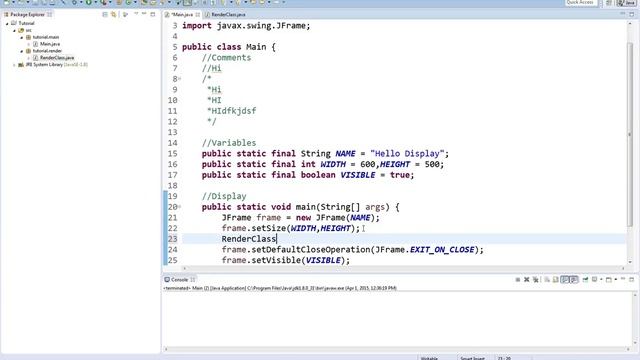Terminate the running program in Console
The image size is (640, 360).
click(518, 280)
